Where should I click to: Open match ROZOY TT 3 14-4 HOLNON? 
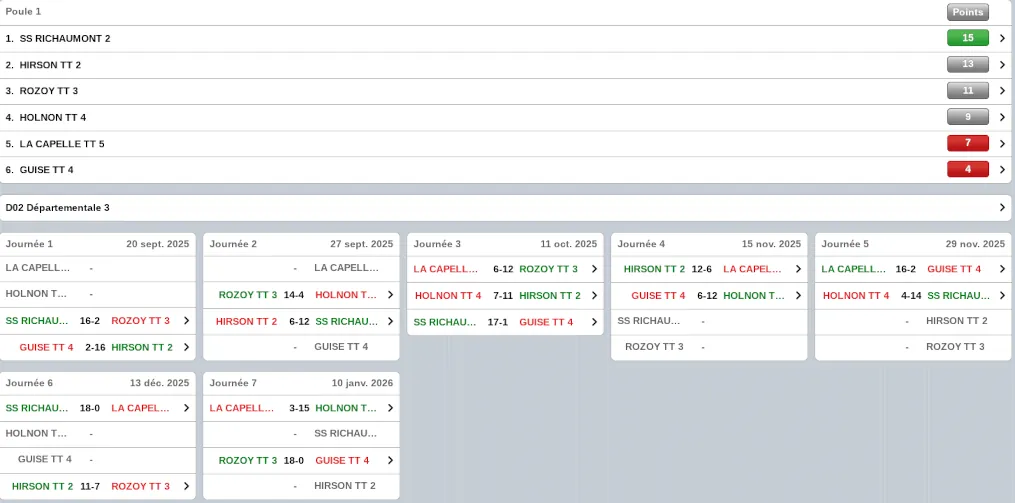302,295
